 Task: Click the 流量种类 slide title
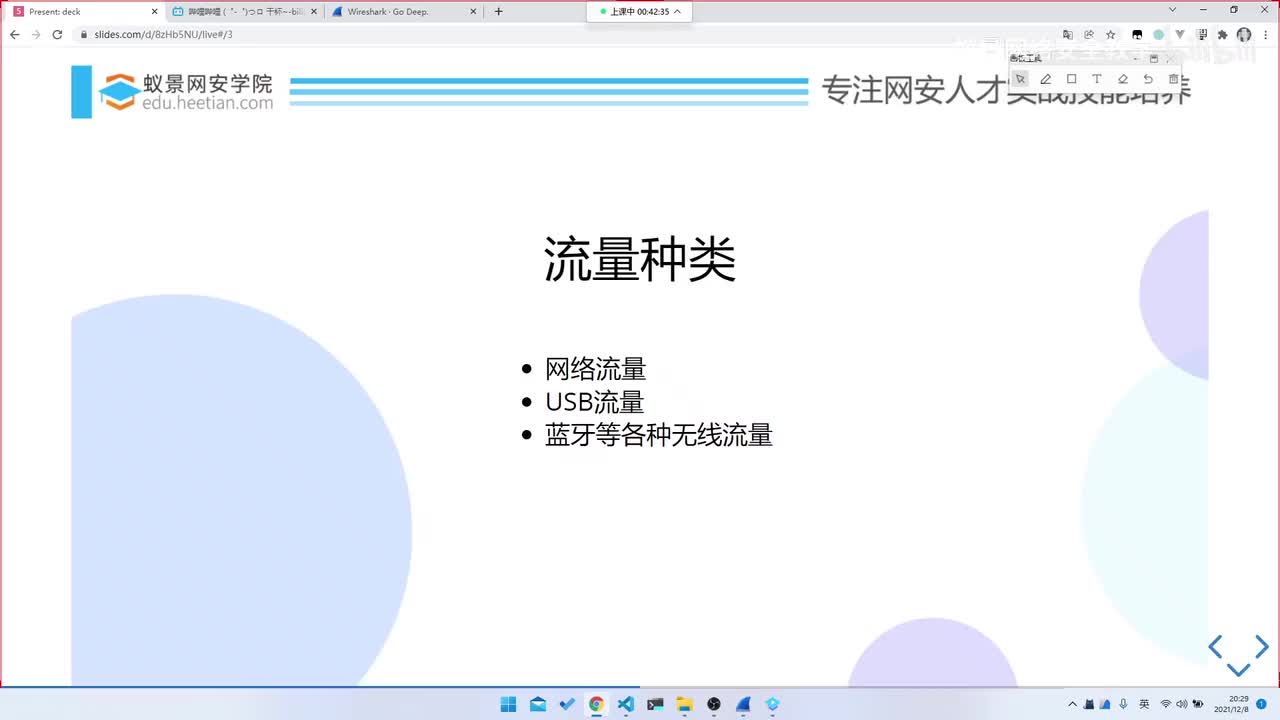[x=640, y=260]
